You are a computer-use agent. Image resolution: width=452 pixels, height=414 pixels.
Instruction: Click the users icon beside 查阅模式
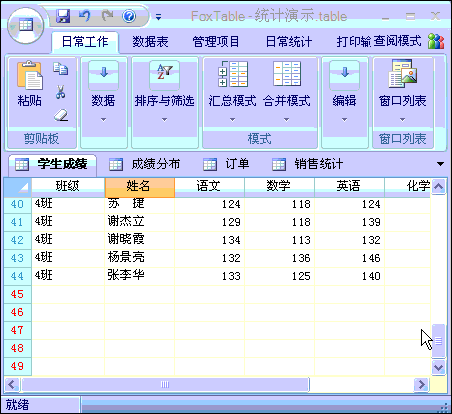[x=436, y=41]
